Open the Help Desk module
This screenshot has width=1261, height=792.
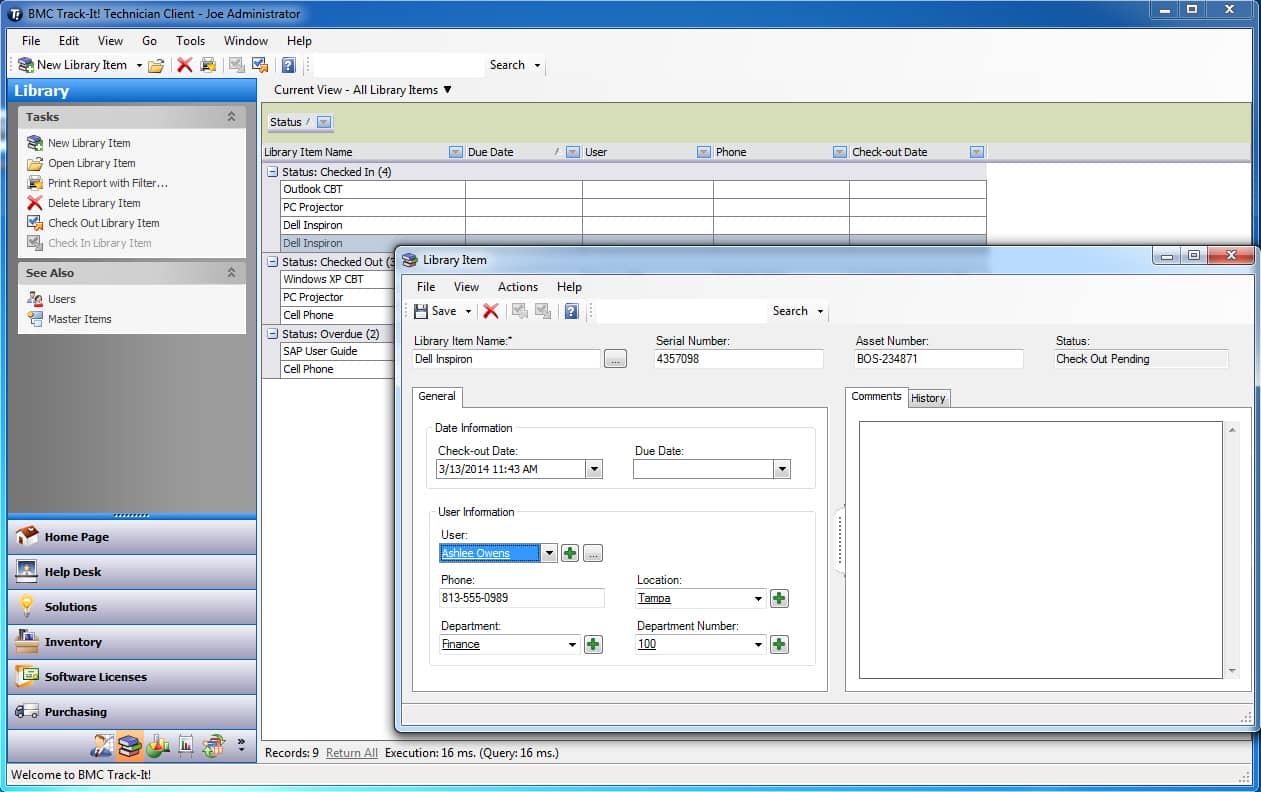pyautogui.click(x=132, y=572)
